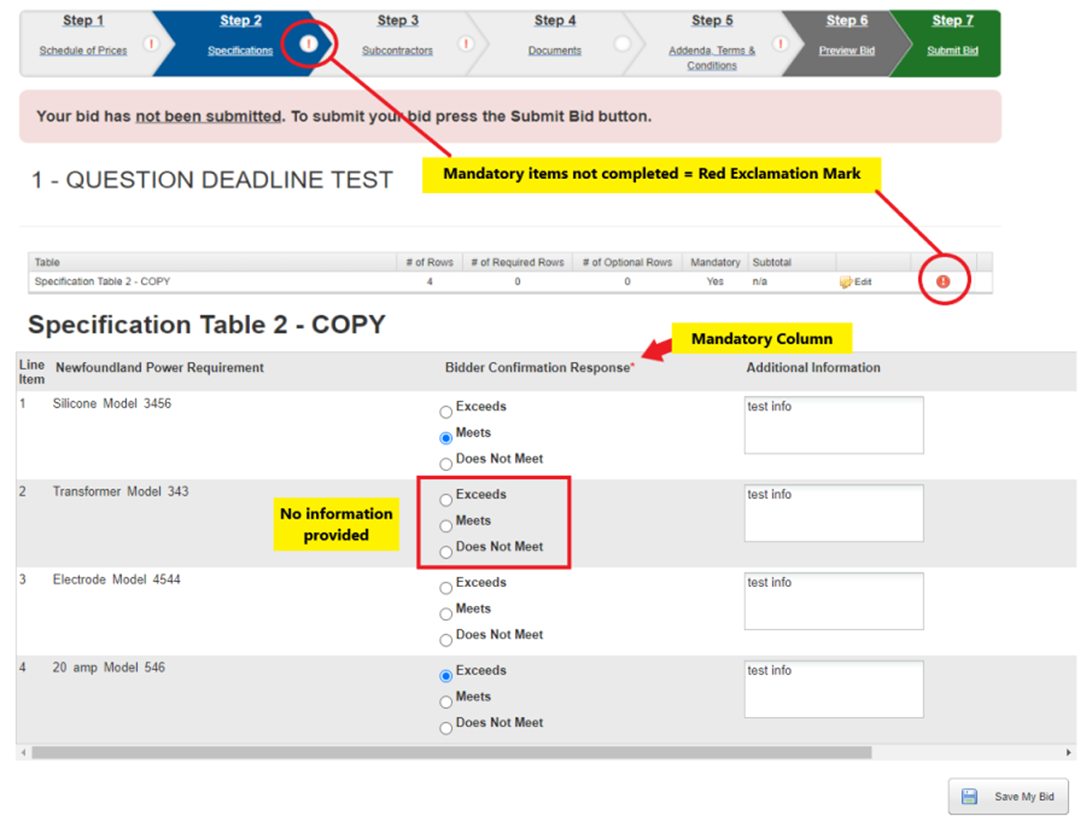This screenshot has height=827, width=1092.
Task: Click Additional Information box for Silicone Model 3456
Action: [834, 425]
